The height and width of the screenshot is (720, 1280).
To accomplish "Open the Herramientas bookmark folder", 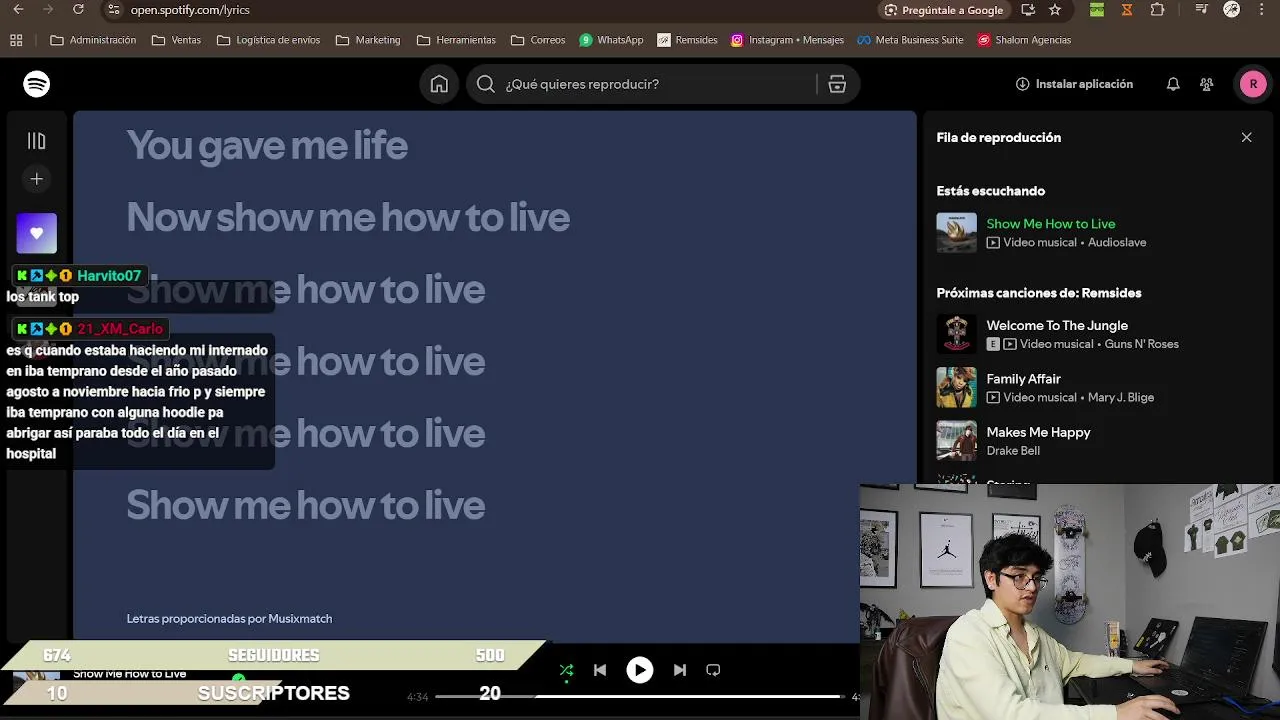I will coord(456,40).
